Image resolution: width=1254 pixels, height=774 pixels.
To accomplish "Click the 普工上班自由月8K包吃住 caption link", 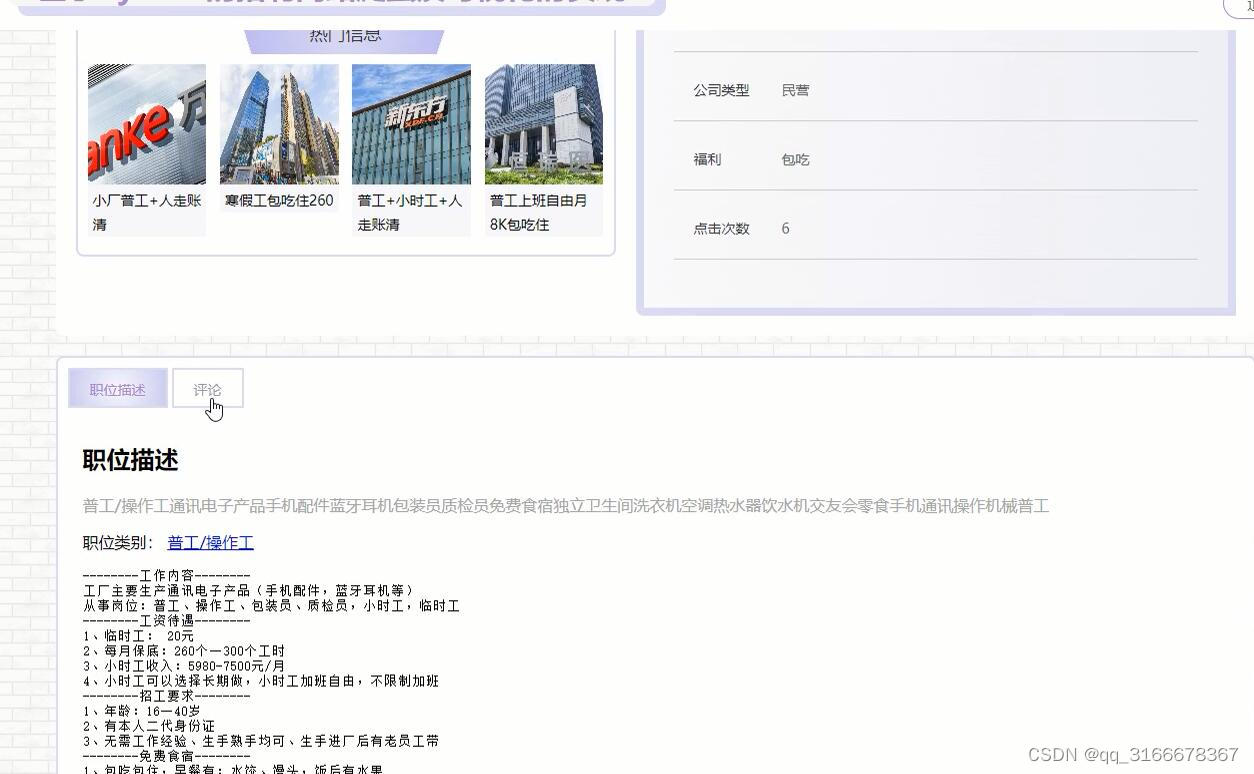I will pos(543,212).
